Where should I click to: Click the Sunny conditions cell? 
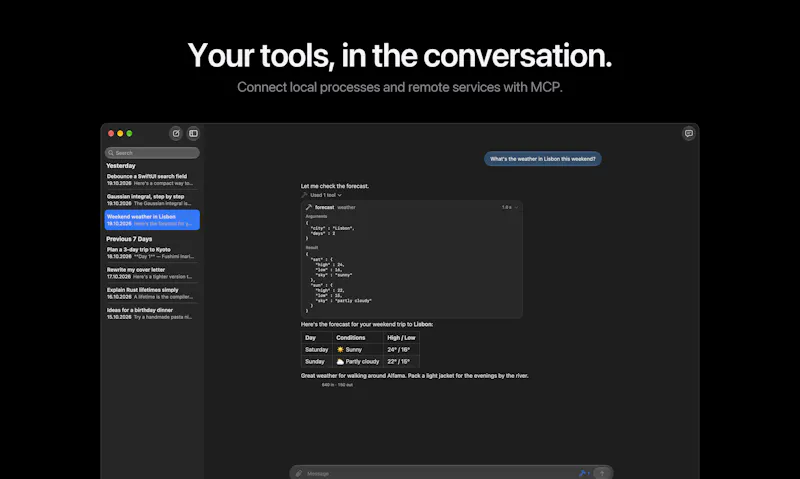[x=358, y=349]
